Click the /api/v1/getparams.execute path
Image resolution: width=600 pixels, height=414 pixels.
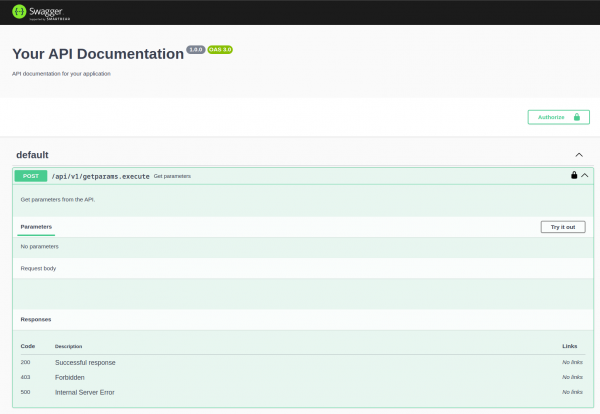coord(100,176)
